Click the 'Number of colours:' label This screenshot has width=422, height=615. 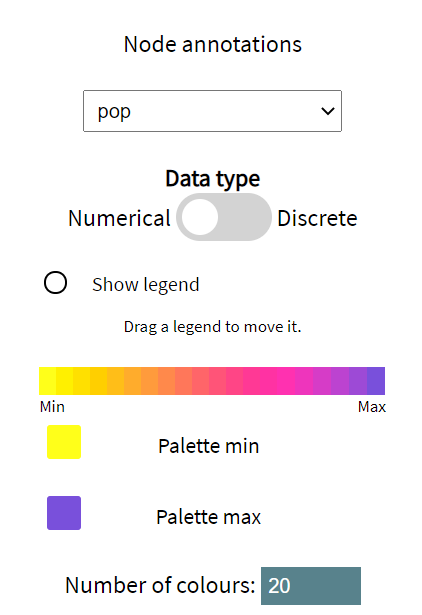point(160,585)
